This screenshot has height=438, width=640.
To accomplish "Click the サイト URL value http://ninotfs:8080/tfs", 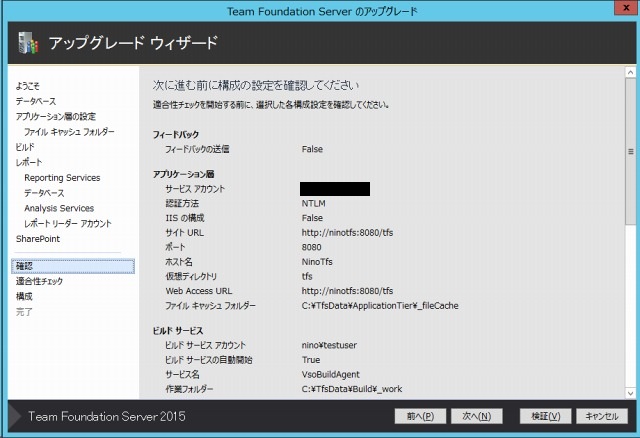I will 347,233.
